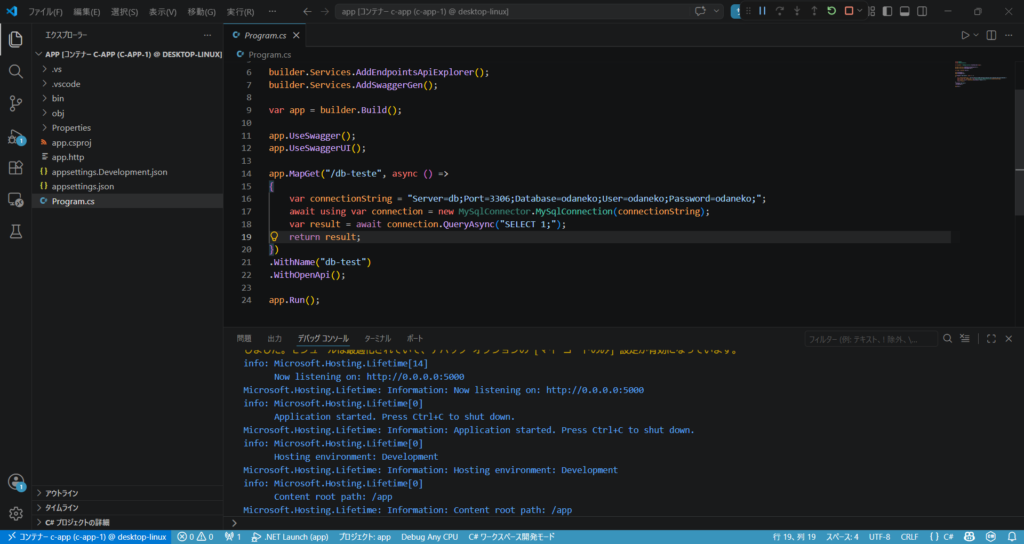Open appsettings.json file
1024x544 pixels.
[x=127, y=186]
